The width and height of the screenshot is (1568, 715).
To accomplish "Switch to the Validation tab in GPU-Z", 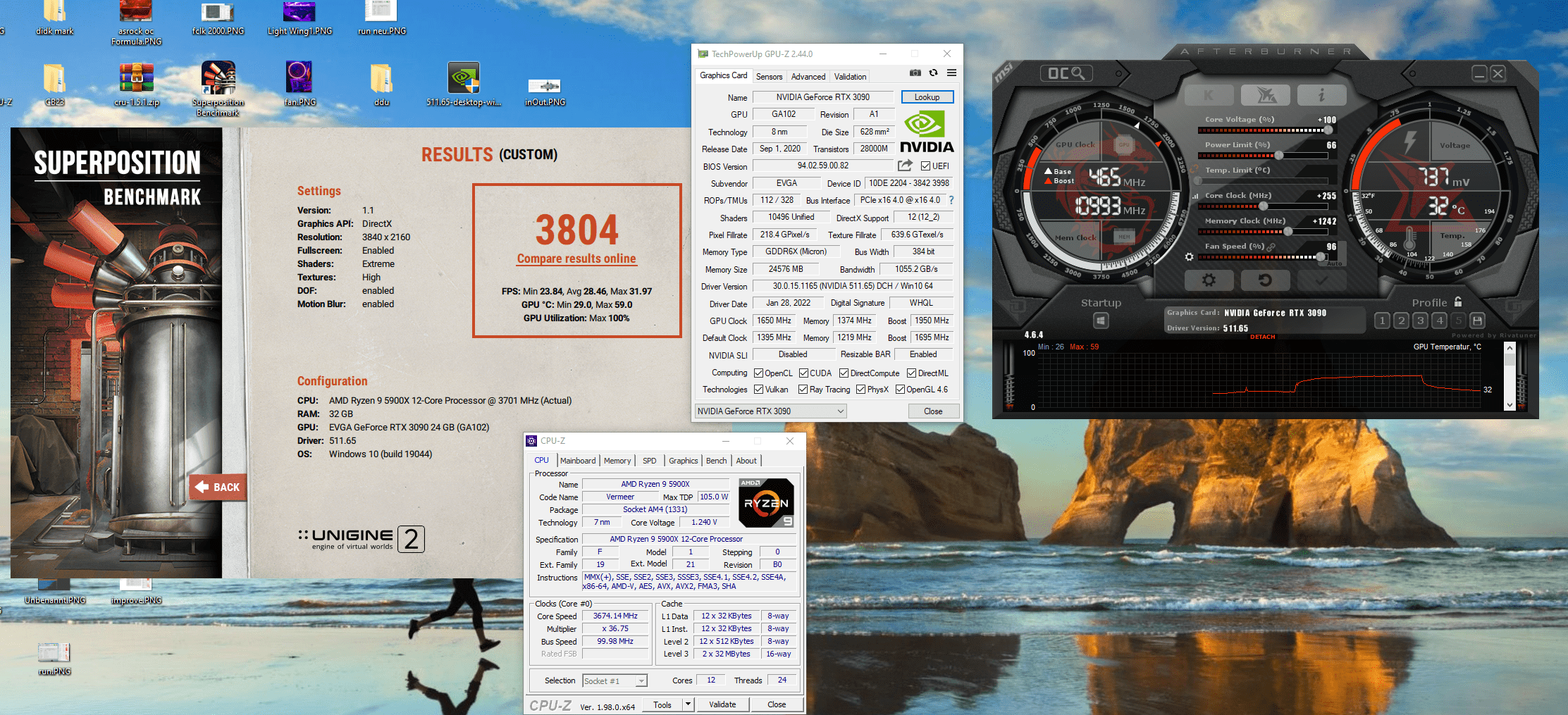I will tap(850, 77).
